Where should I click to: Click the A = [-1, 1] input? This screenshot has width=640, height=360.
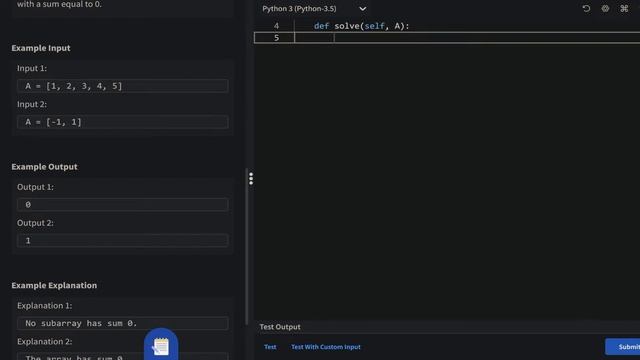pyautogui.click(x=122, y=122)
